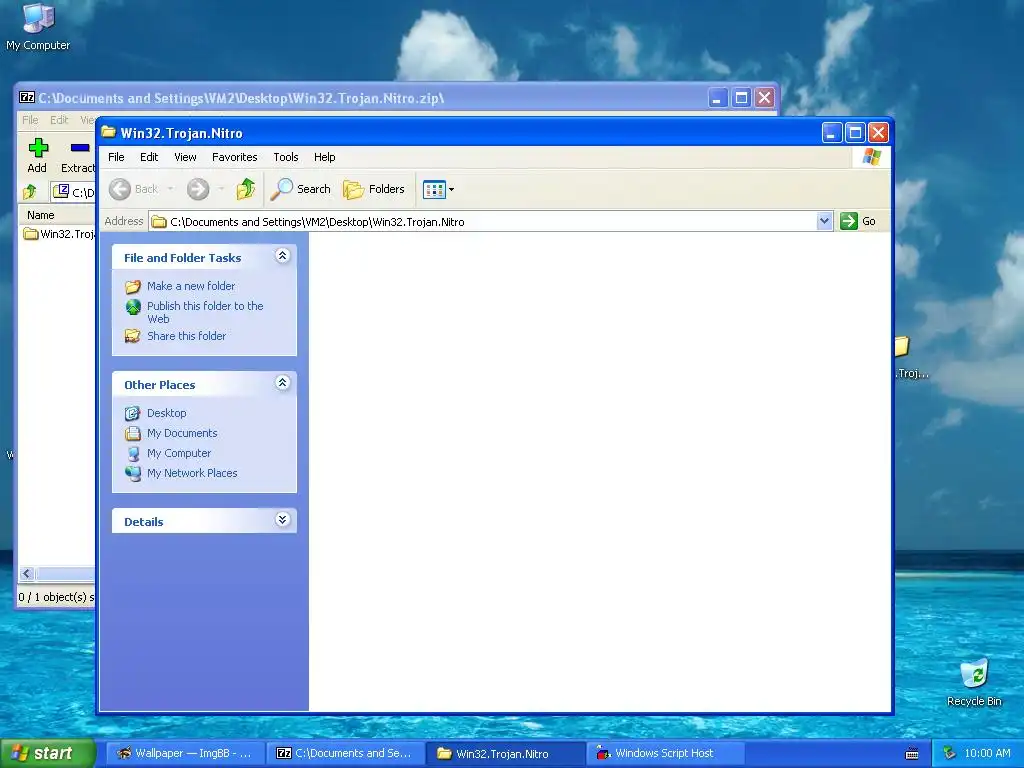The width and height of the screenshot is (1024, 768).
Task: Open the Tools menu
Action: [x=285, y=157]
